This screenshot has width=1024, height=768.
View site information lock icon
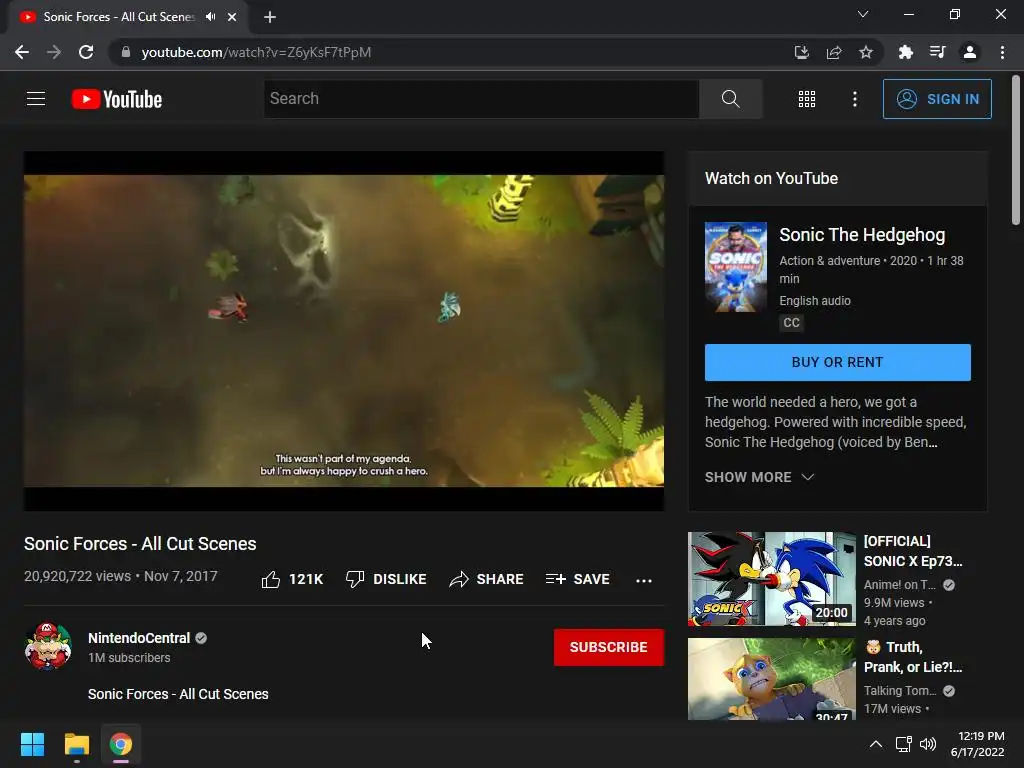[x=125, y=52]
